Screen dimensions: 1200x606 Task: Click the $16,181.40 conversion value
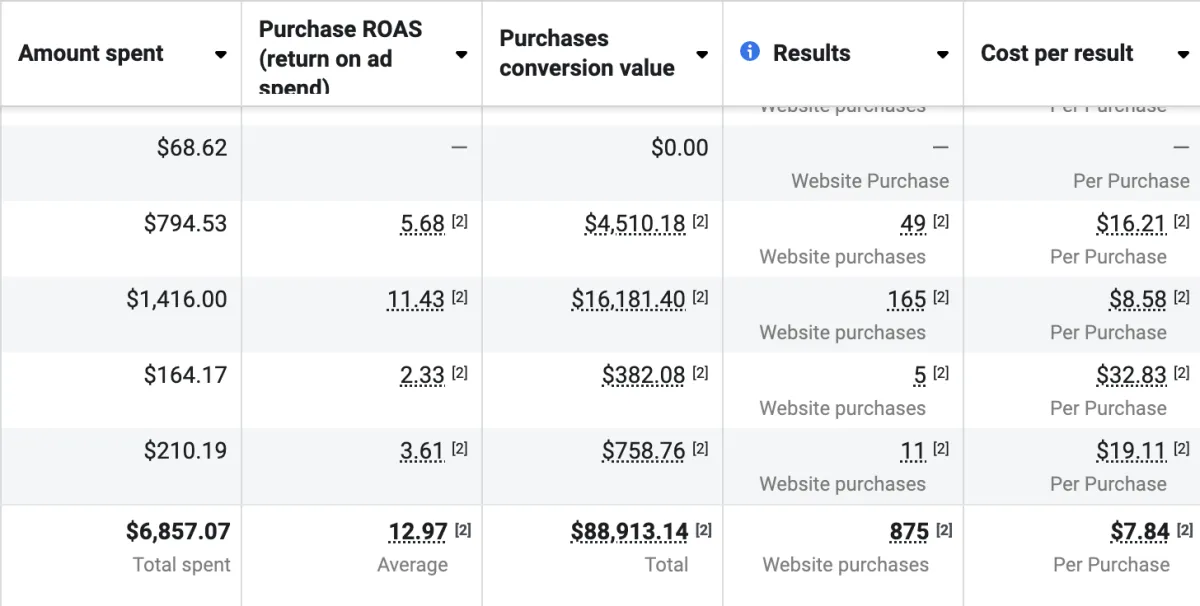coord(629,300)
